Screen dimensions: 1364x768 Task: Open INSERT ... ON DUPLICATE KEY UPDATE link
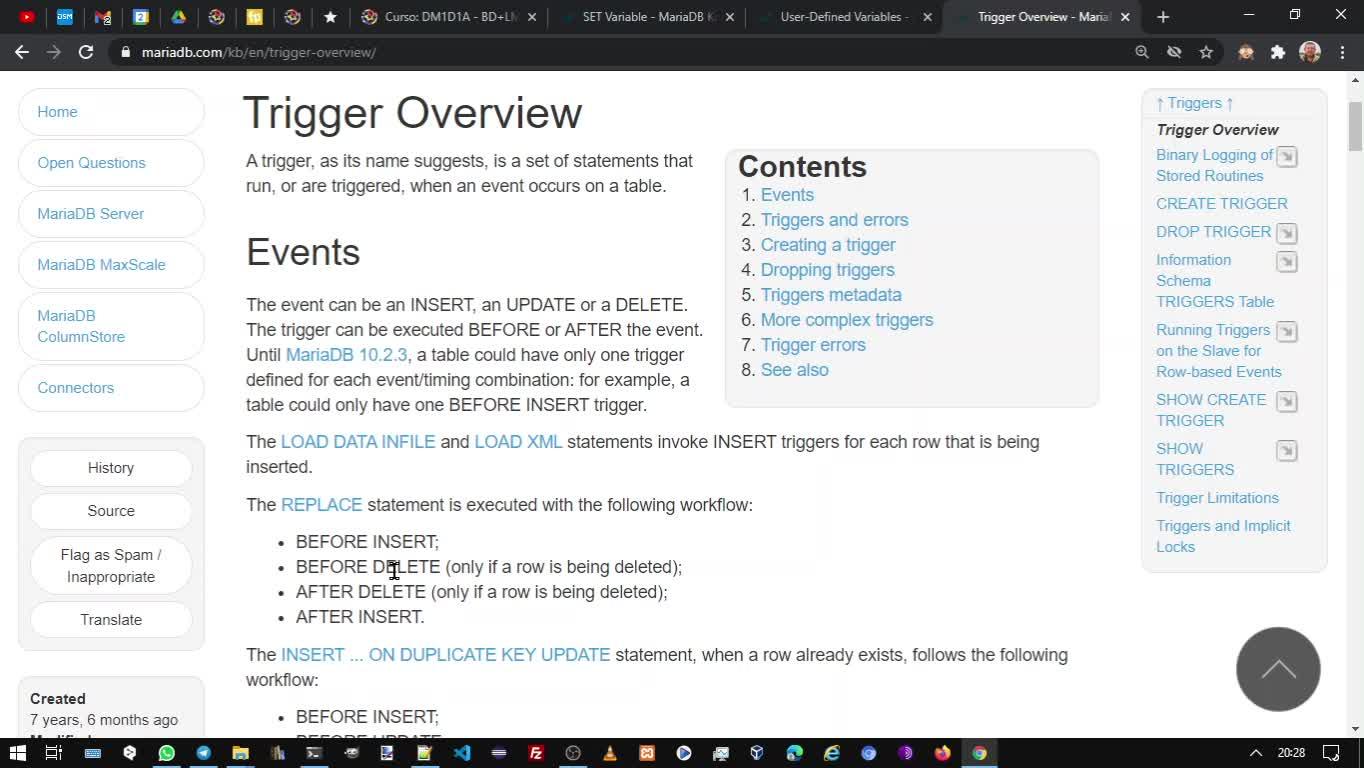click(x=445, y=655)
